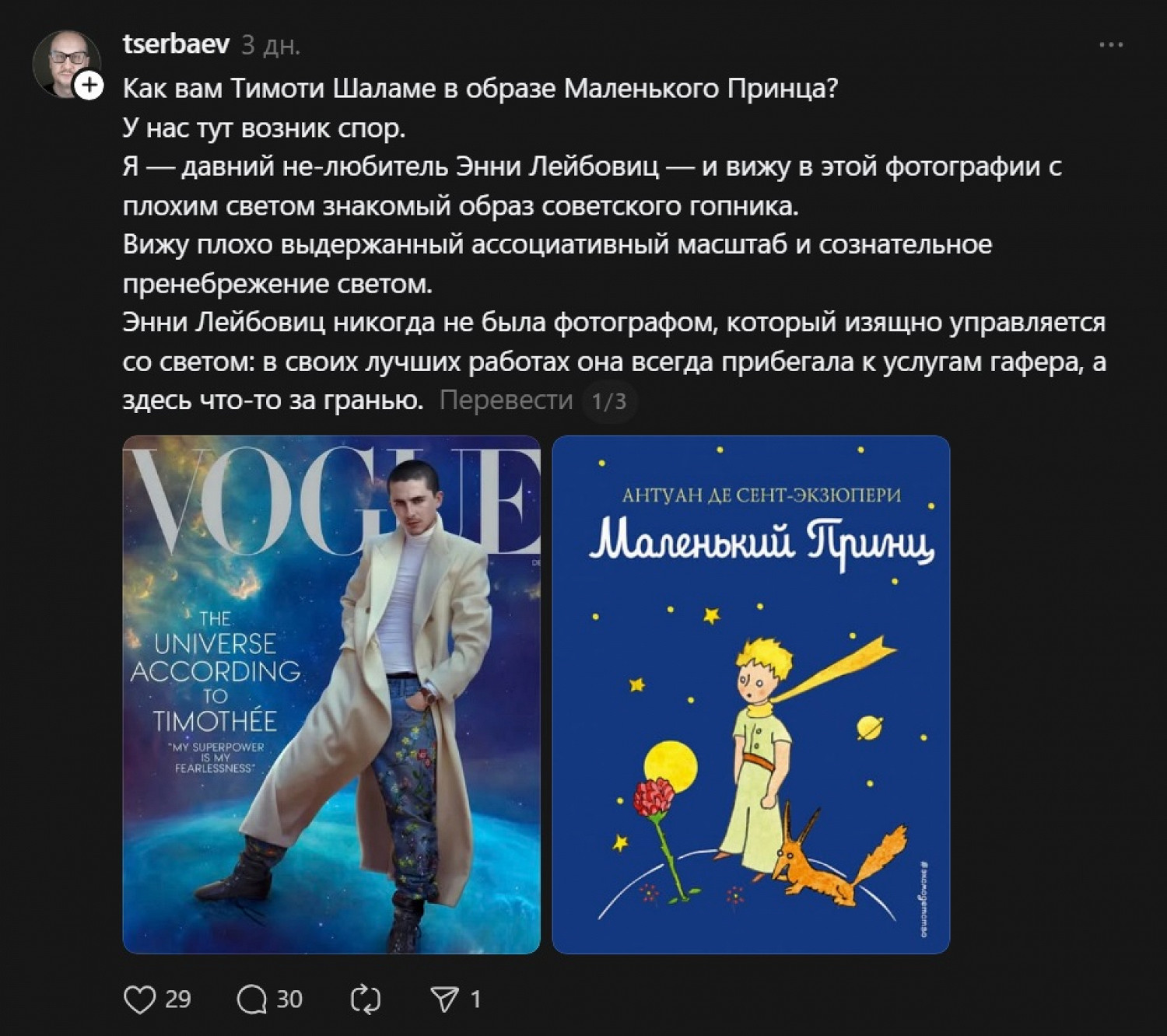
Task: Click the 1/3 thread counter badge
Action: coord(609,401)
